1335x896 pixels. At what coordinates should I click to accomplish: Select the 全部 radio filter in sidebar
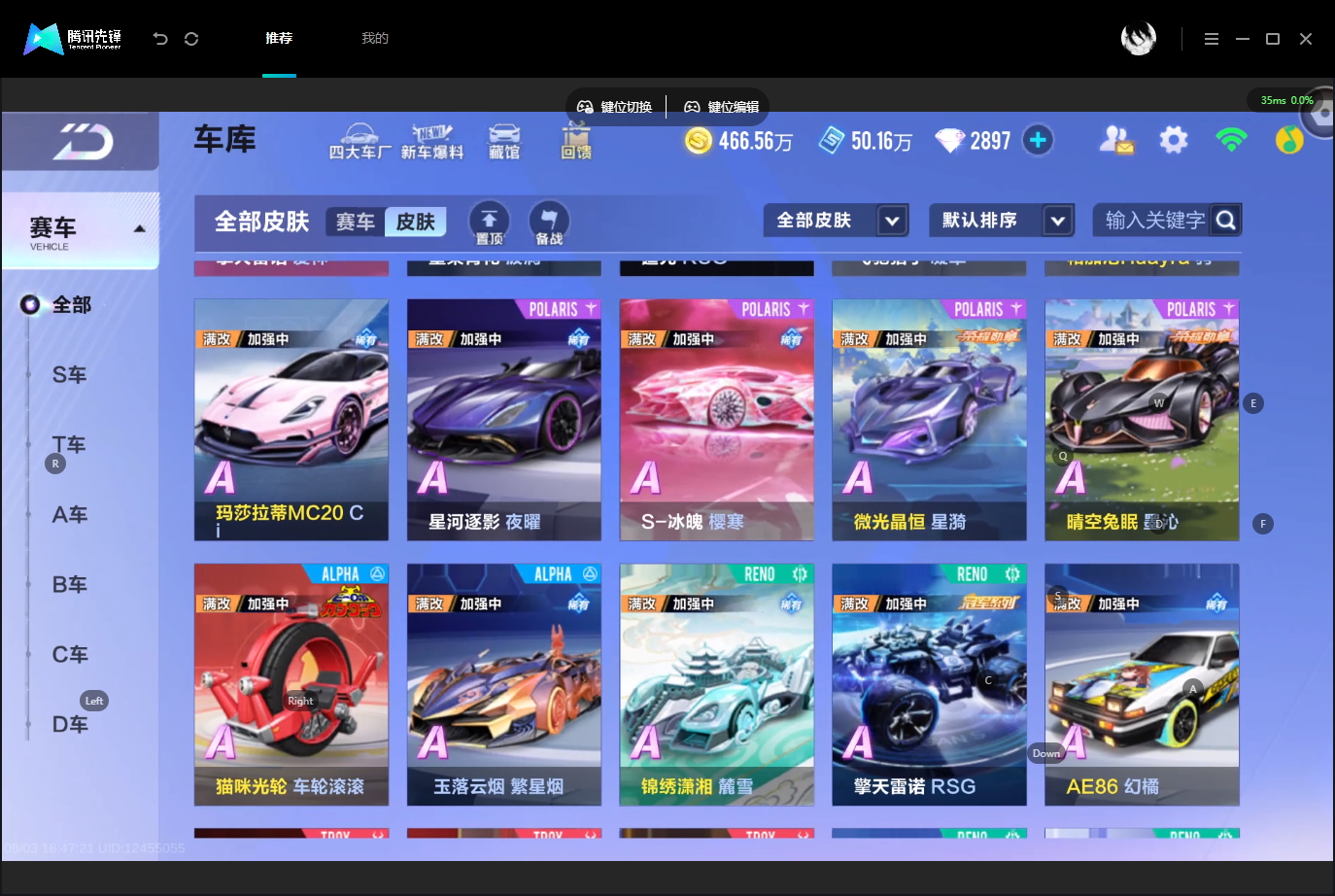coord(30,305)
